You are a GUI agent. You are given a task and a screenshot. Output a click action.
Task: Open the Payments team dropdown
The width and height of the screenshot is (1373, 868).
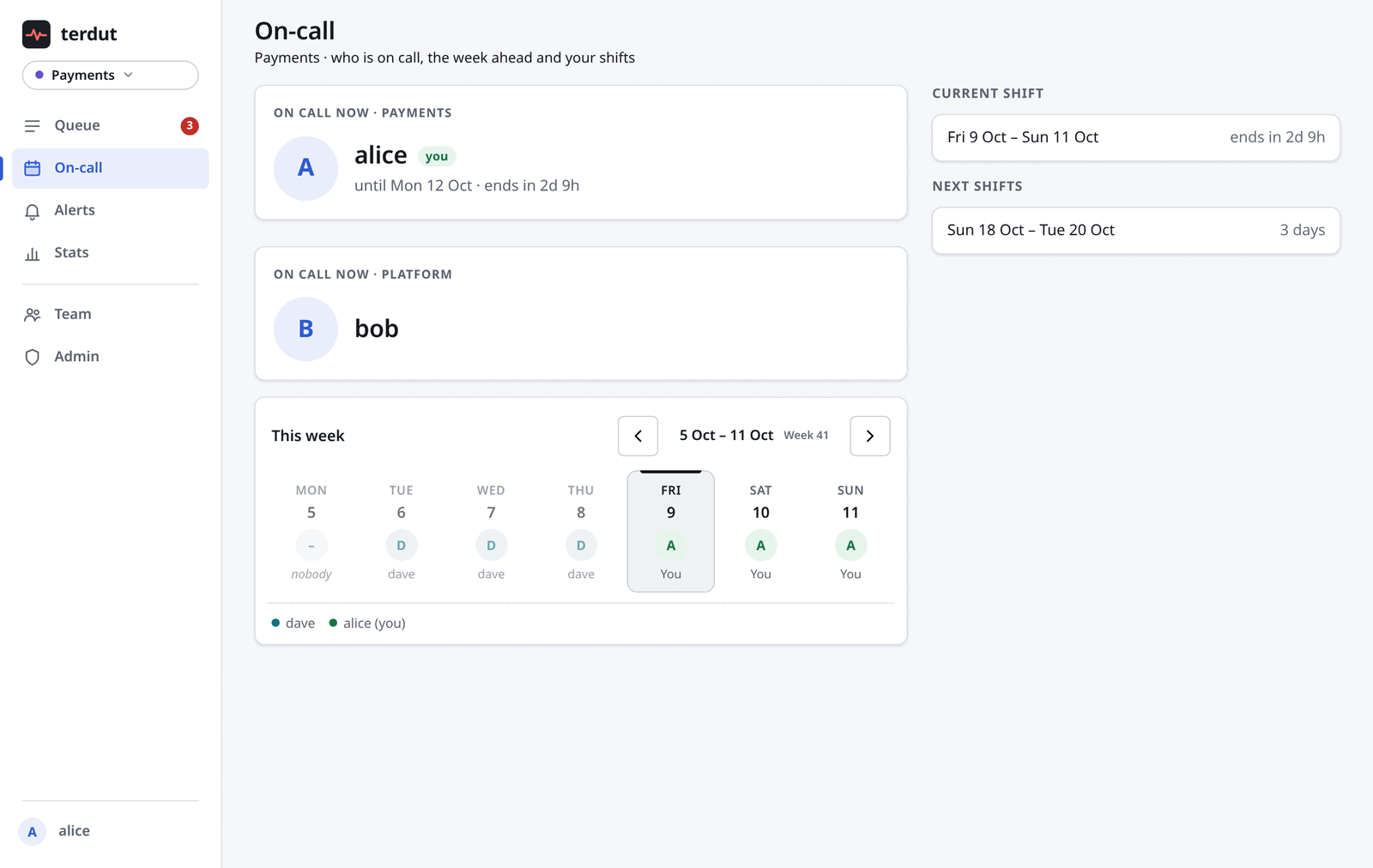coord(111,75)
